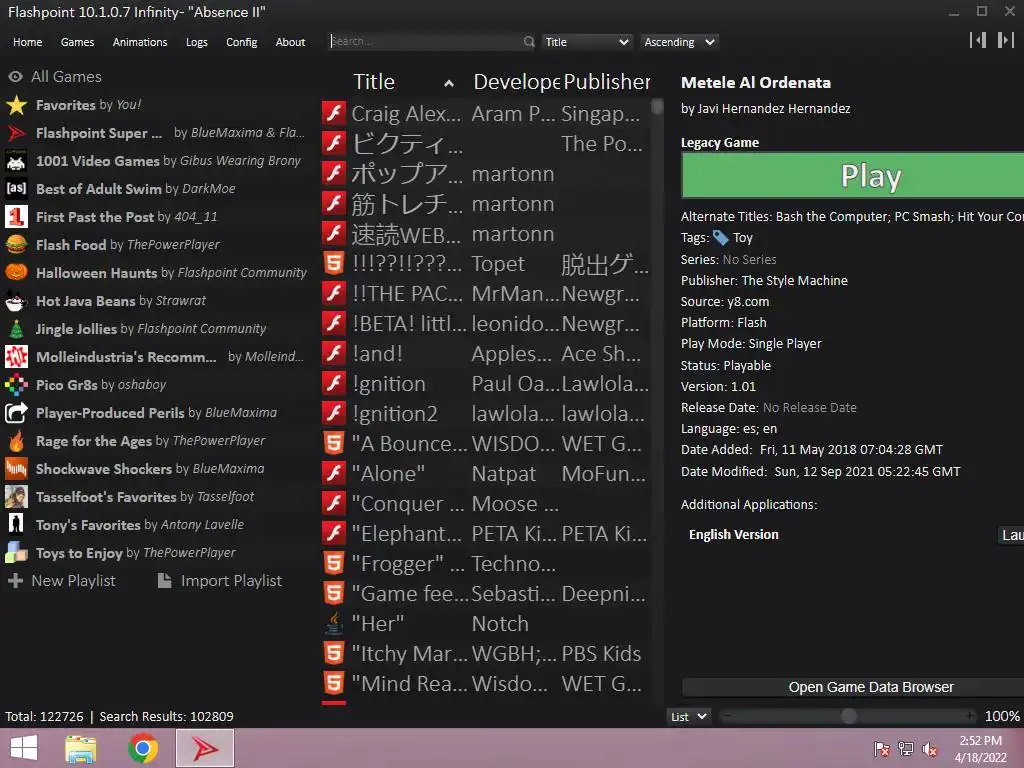Click the game list vertical scrollbar

[657, 106]
